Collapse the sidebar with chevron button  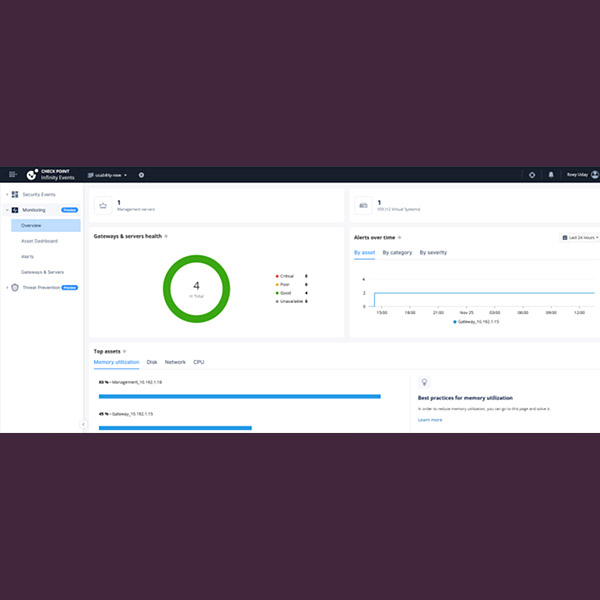tap(83, 424)
